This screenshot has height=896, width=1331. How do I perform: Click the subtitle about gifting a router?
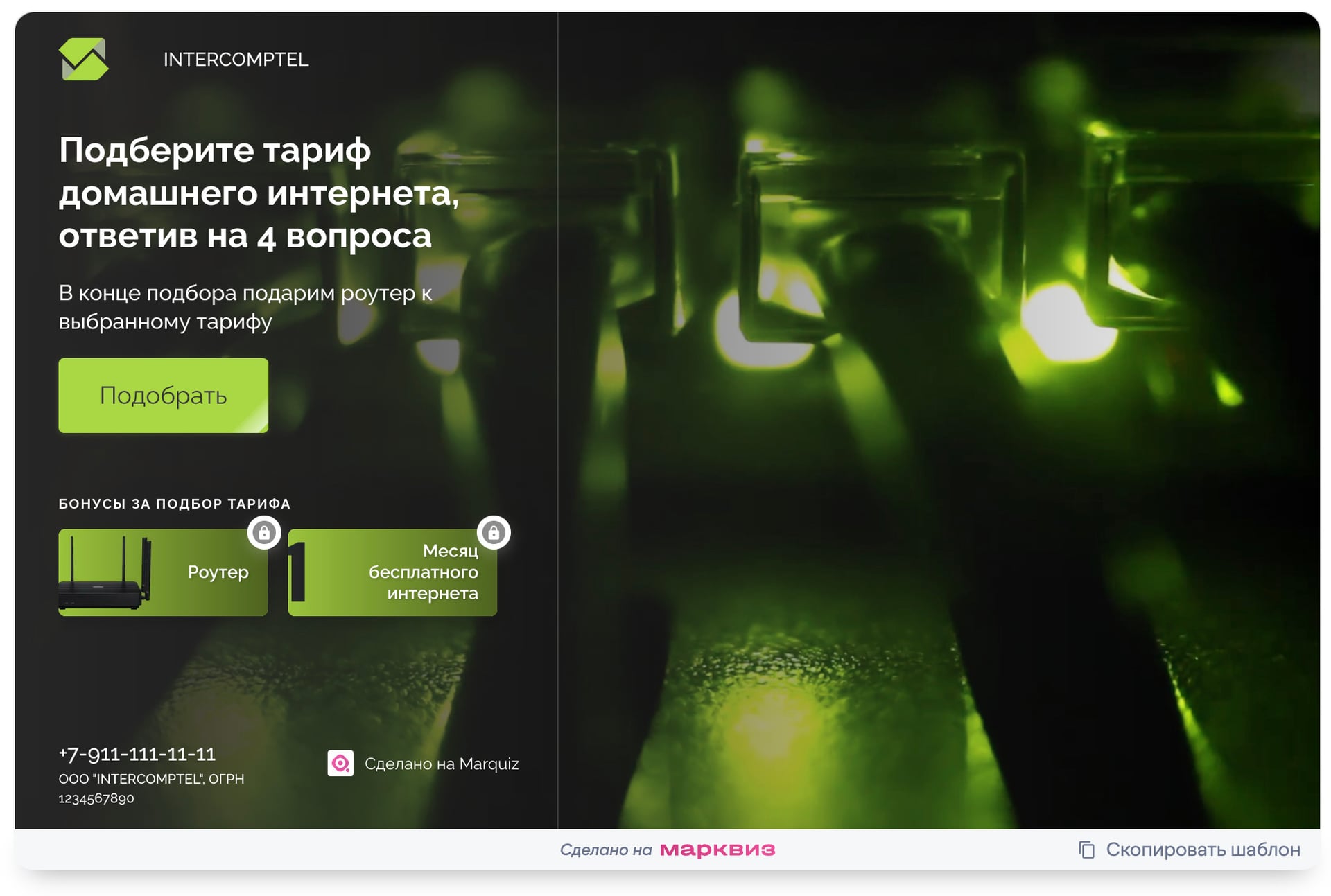click(x=245, y=307)
